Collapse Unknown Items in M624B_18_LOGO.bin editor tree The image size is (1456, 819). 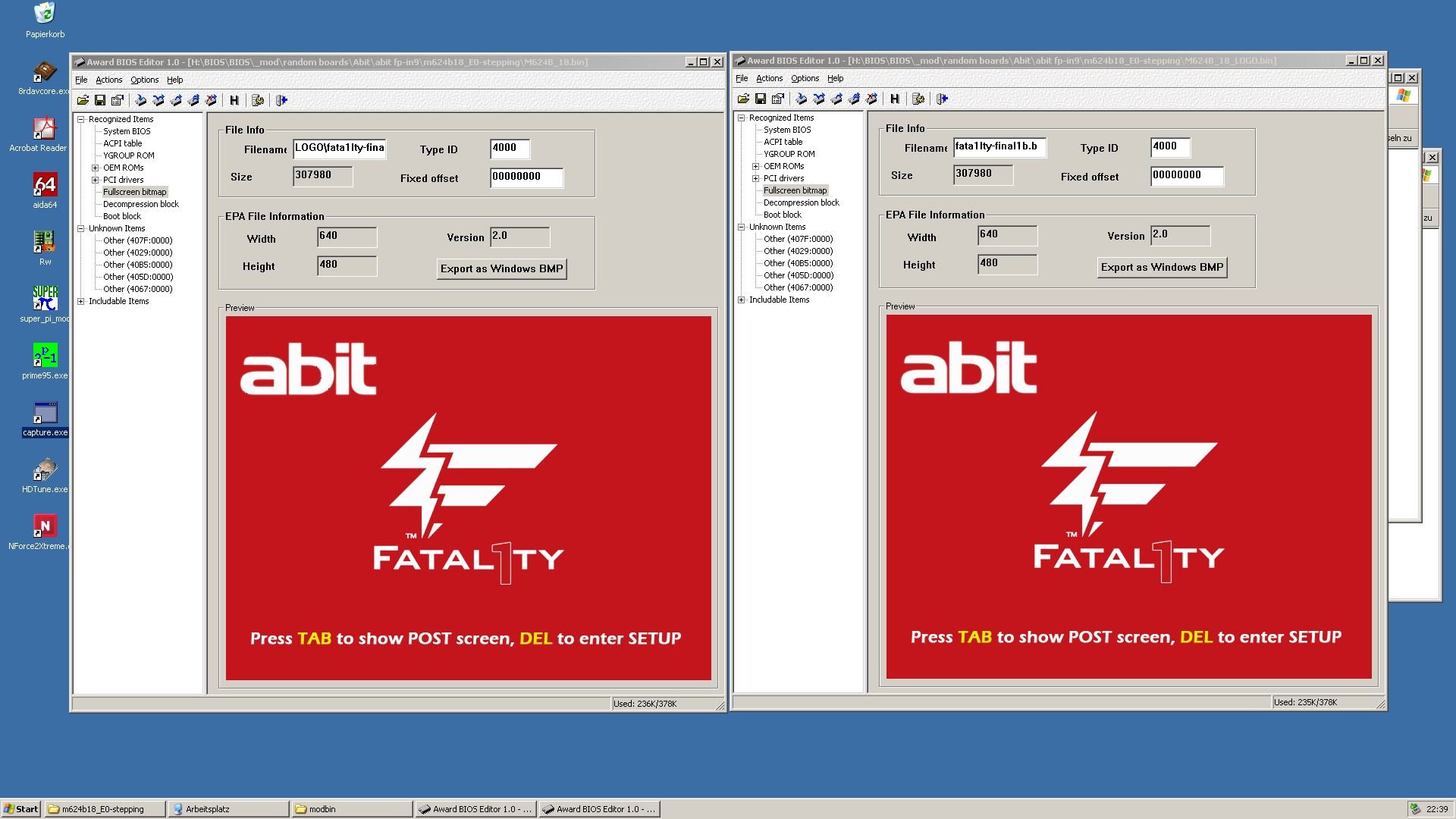742,227
